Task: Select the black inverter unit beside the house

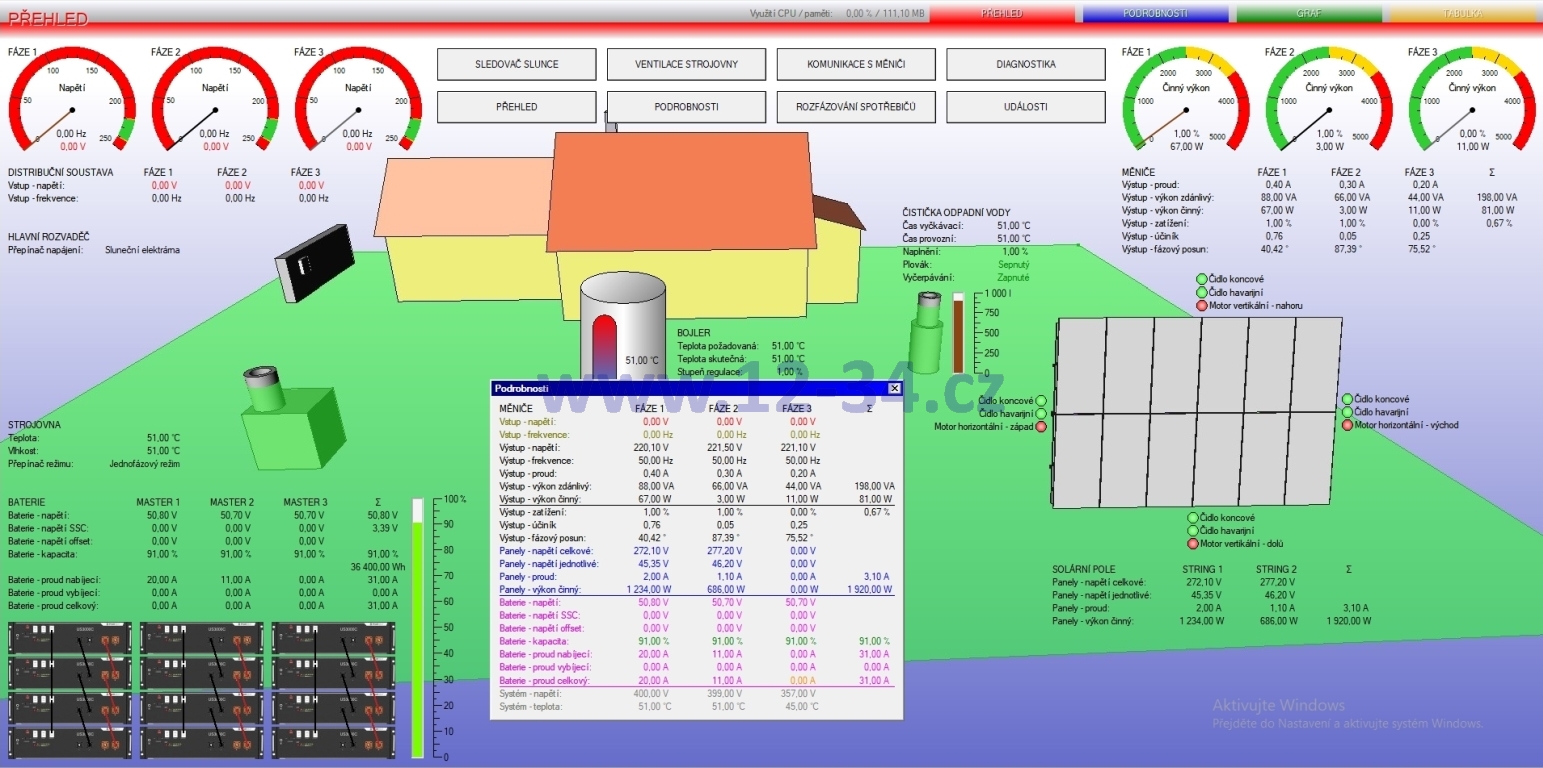Action: coord(315,262)
